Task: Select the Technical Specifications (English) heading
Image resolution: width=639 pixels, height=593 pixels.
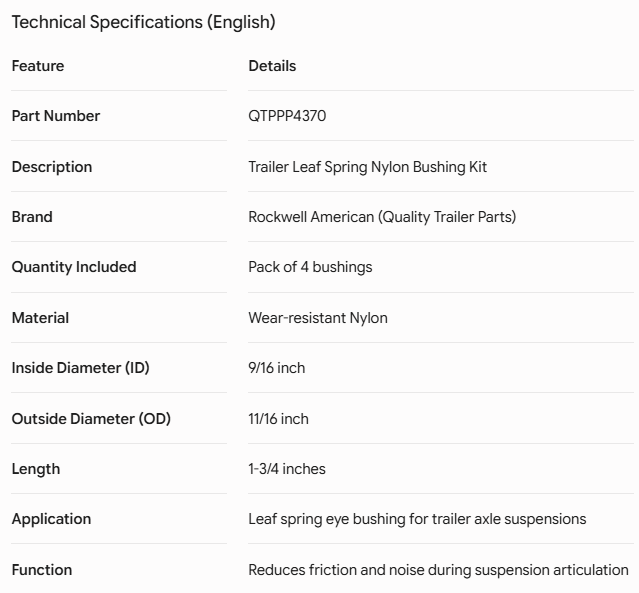Action: [143, 22]
